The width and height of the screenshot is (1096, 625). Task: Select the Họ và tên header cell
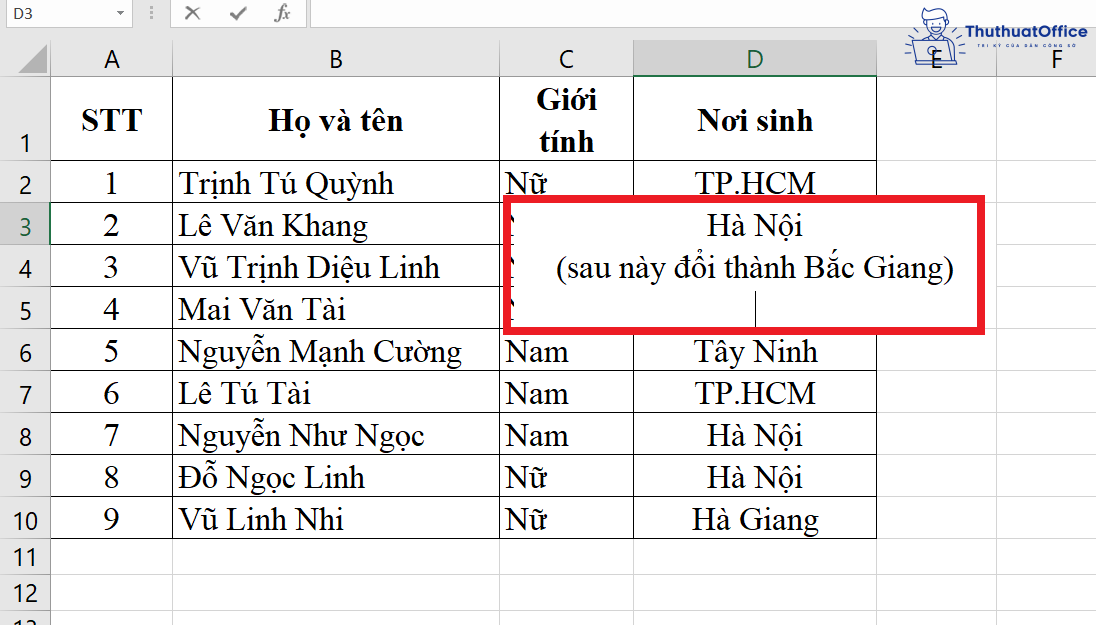point(336,118)
